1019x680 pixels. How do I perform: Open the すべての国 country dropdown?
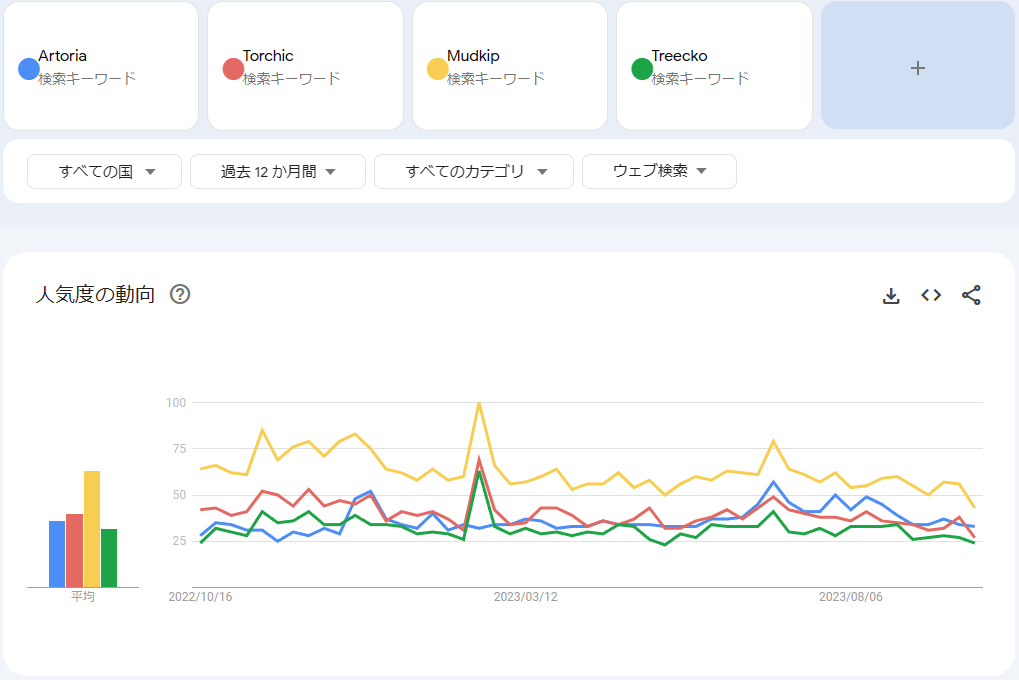(105, 171)
